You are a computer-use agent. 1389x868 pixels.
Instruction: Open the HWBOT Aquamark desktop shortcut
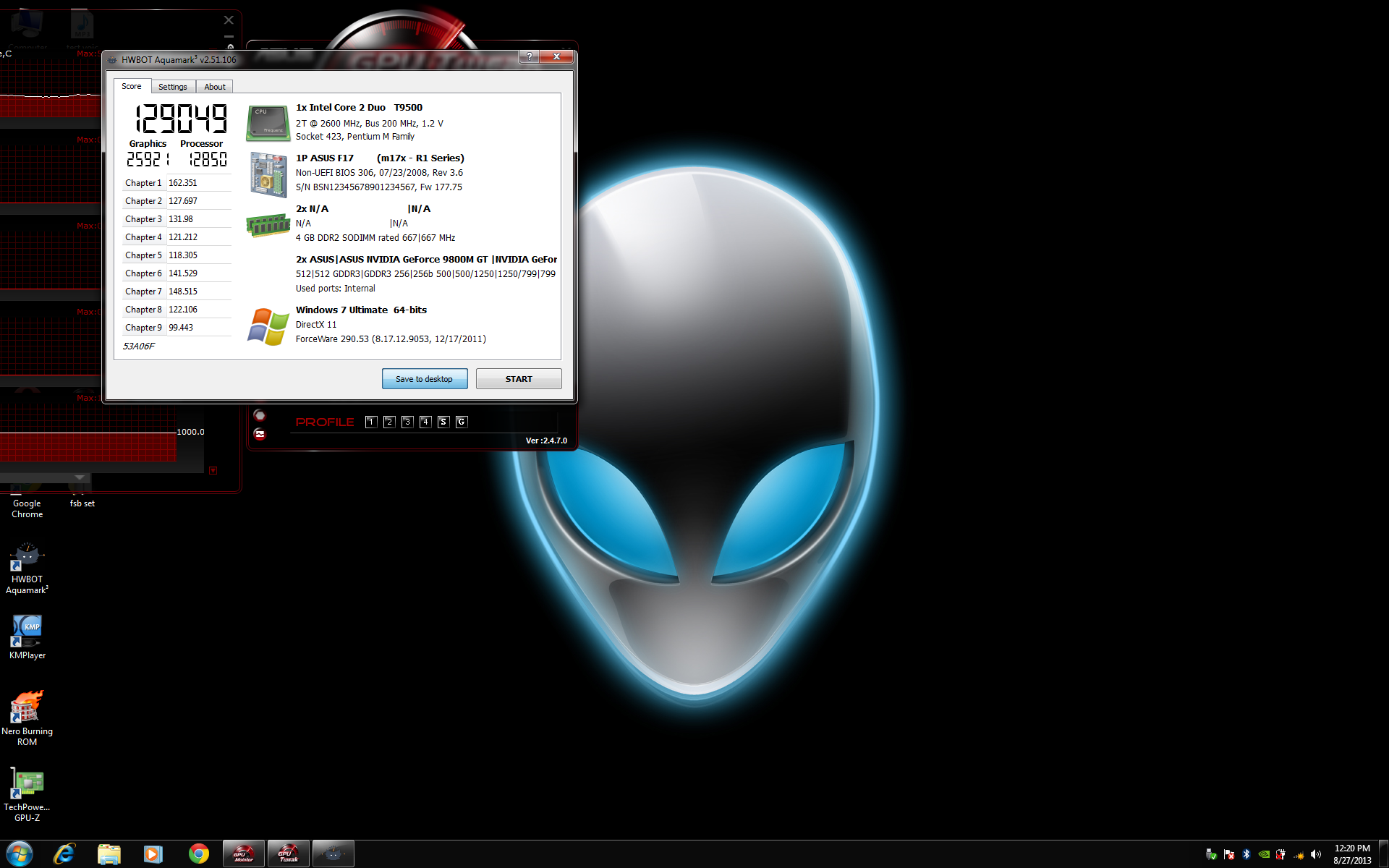coord(27,569)
